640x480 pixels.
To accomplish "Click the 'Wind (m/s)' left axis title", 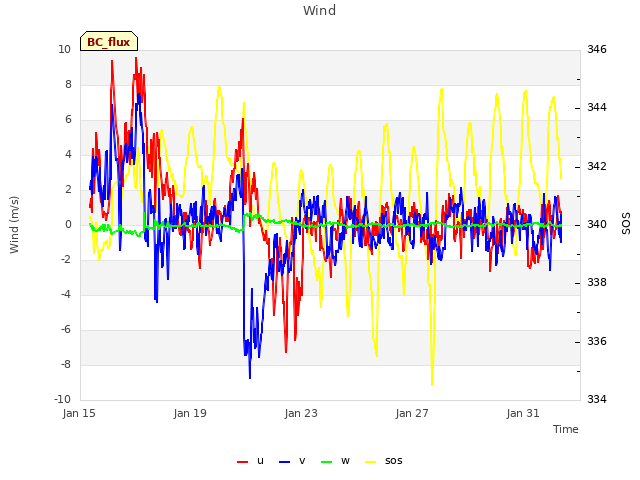I will [x=14, y=225].
